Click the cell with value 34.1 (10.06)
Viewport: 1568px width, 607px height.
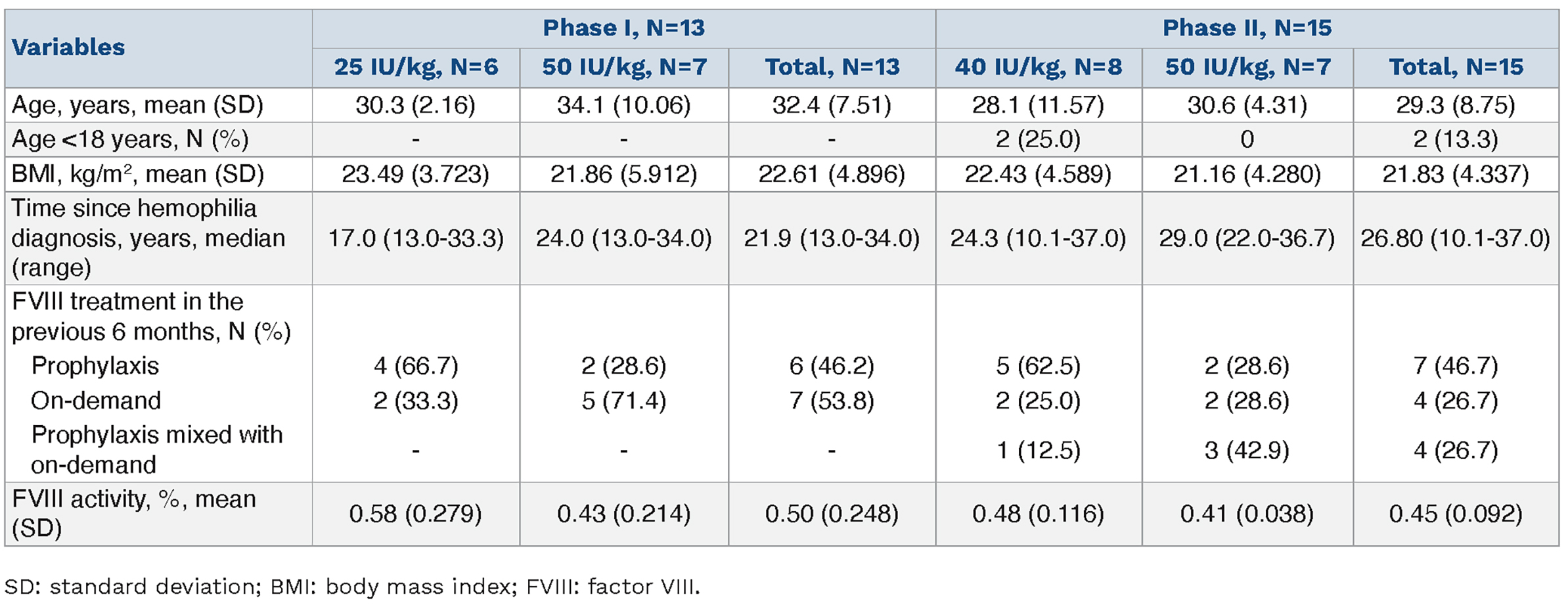click(x=623, y=105)
